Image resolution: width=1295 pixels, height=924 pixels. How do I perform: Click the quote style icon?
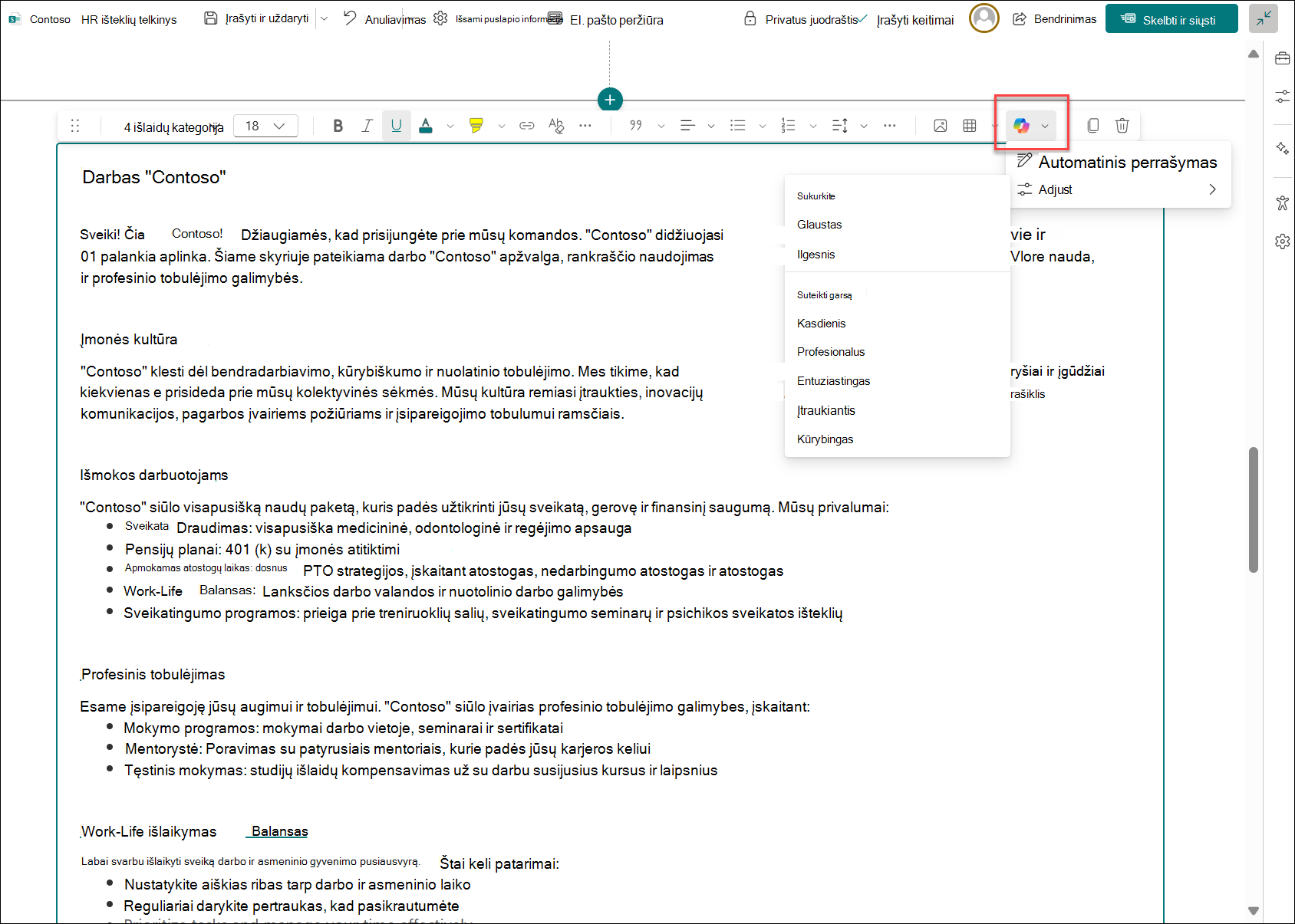point(636,126)
